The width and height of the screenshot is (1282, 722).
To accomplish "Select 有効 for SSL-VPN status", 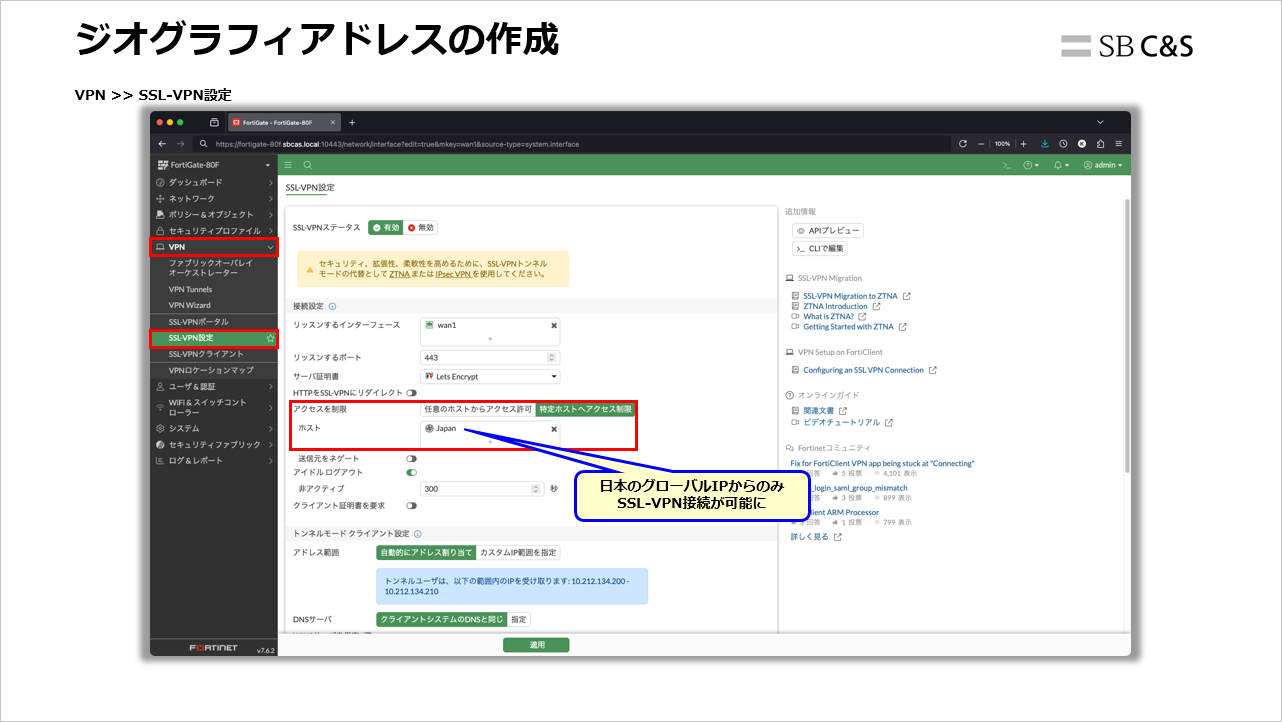I will point(386,228).
